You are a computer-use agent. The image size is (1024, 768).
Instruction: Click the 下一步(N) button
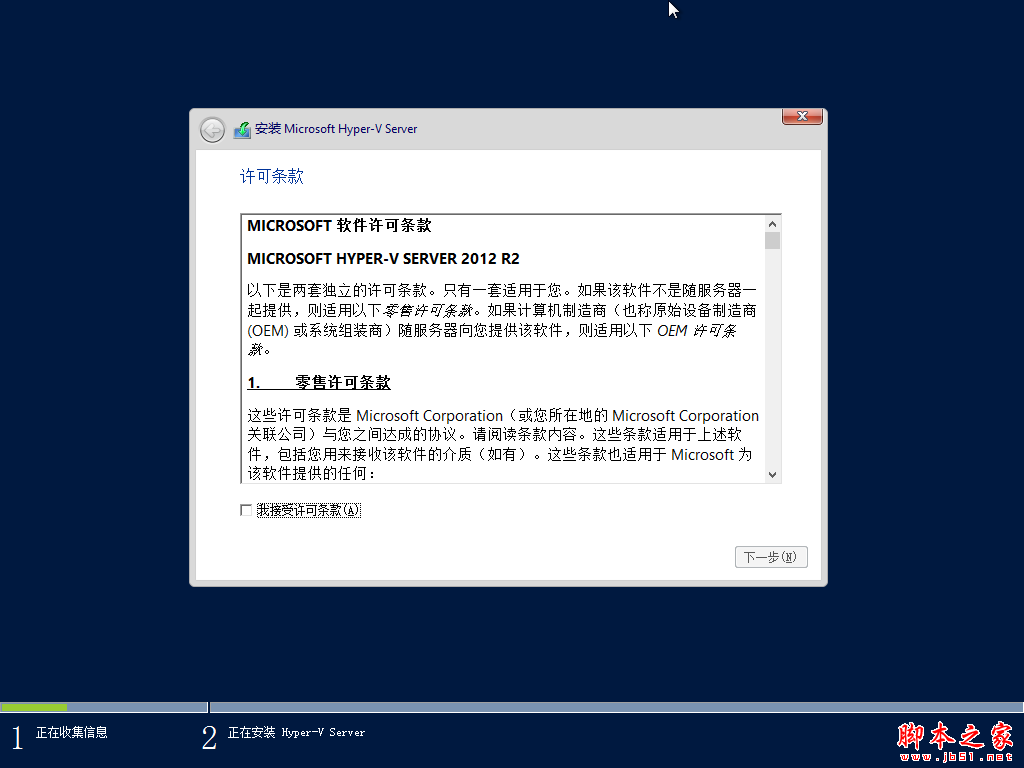771,557
